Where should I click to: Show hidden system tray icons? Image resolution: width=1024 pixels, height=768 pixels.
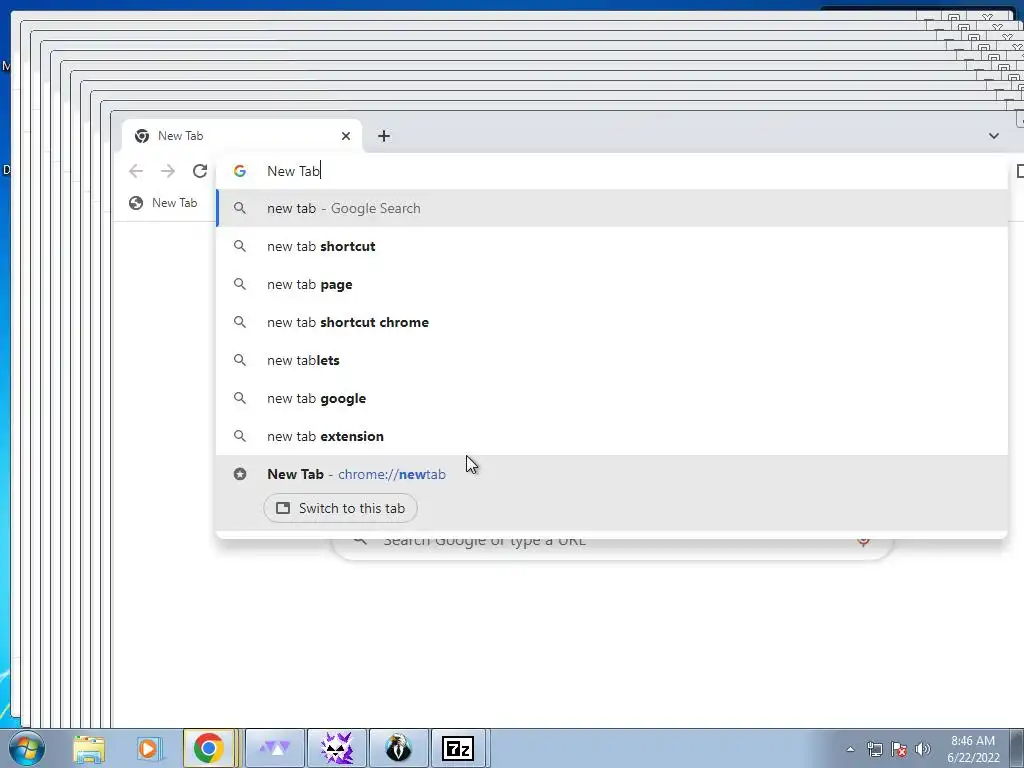(x=850, y=749)
